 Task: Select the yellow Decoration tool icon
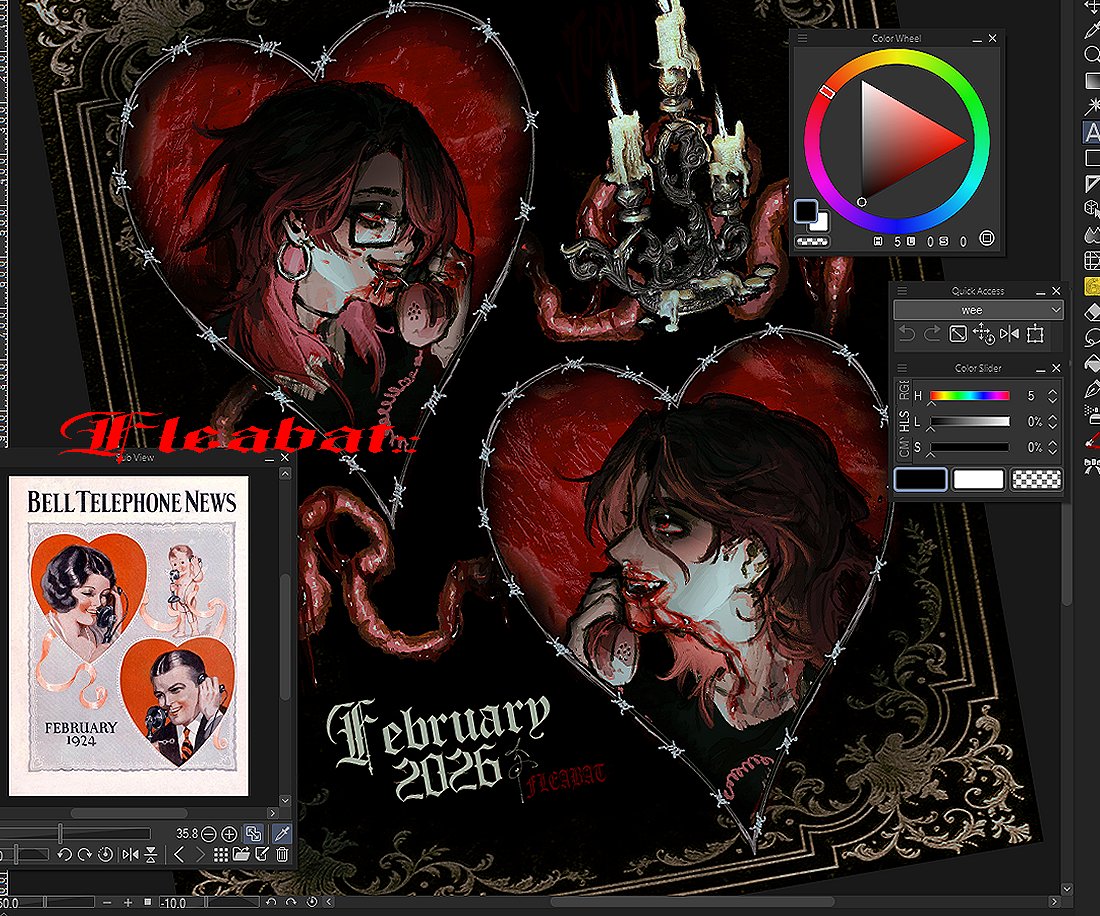(1092, 286)
